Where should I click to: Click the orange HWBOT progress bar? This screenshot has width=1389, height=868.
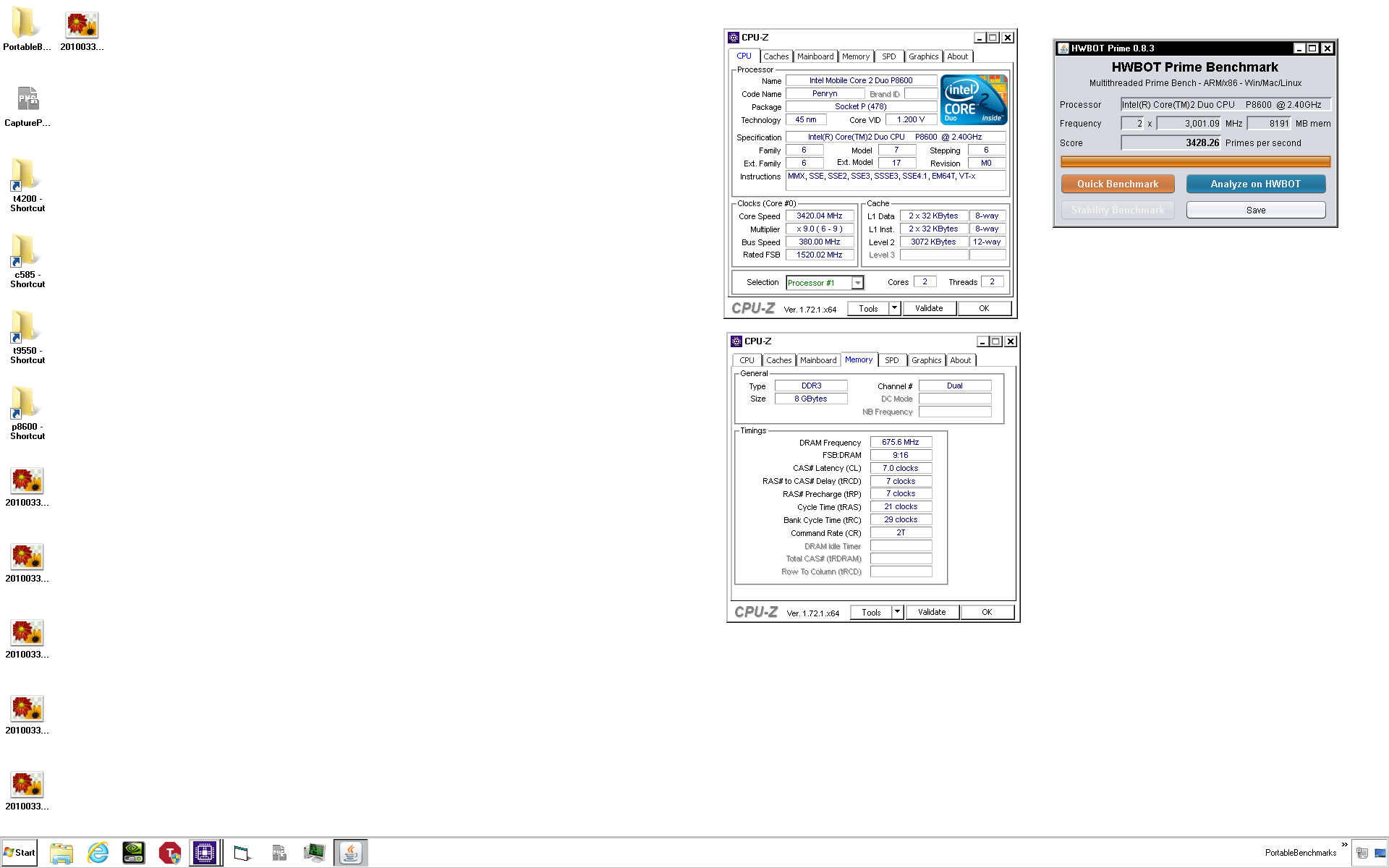[1195, 162]
